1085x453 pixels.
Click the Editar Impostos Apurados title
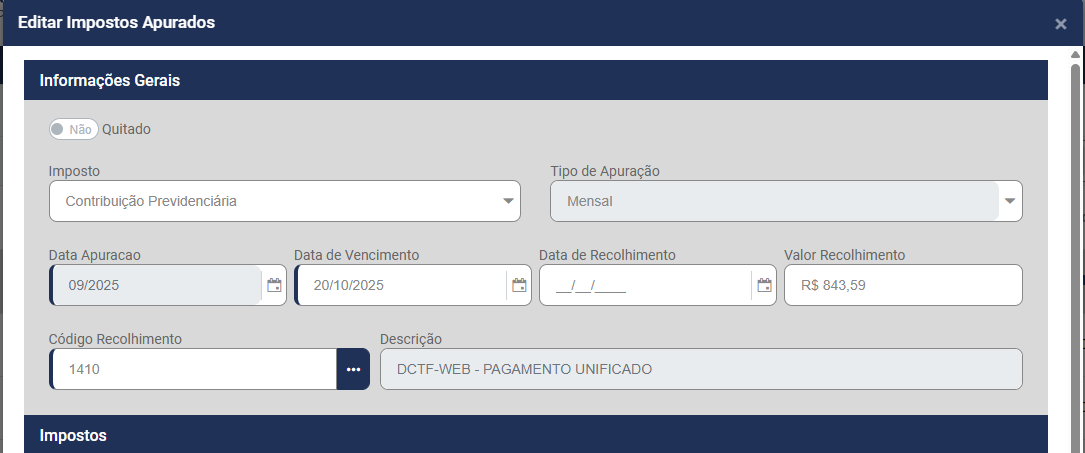pos(117,22)
